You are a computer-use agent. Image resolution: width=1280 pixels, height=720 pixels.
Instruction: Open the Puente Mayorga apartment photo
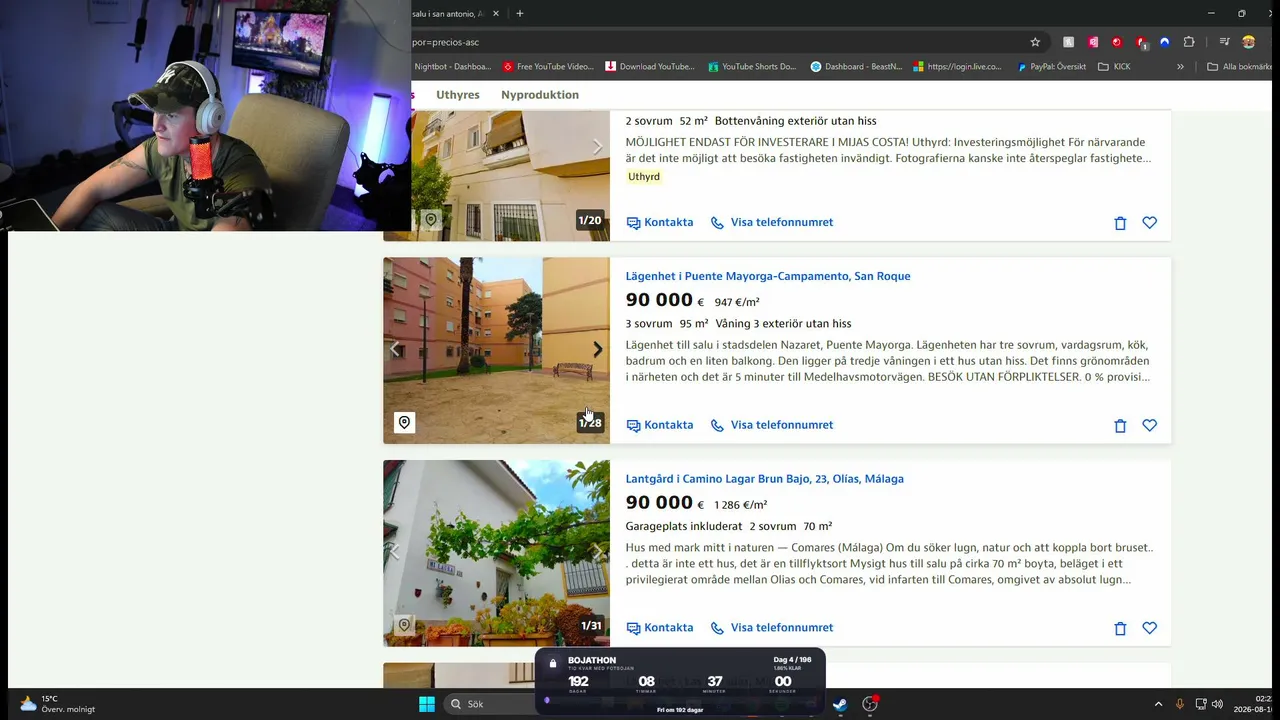pyautogui.click(x=496, y=350)
